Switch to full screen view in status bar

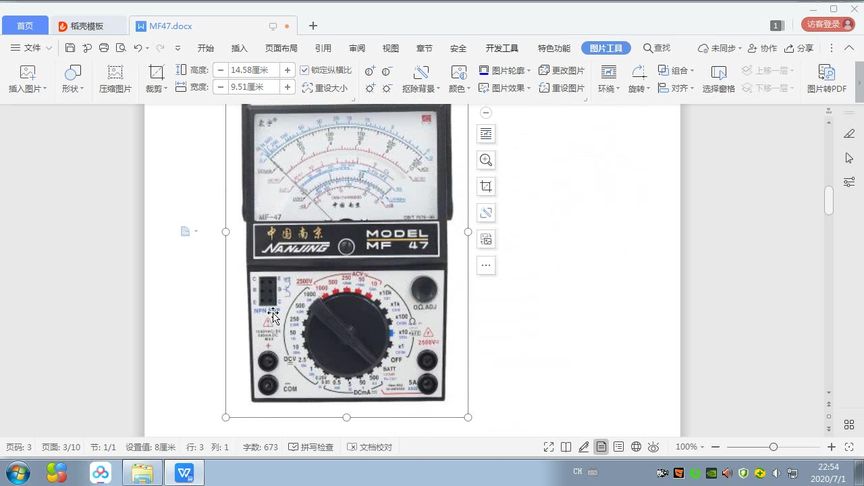548,447
